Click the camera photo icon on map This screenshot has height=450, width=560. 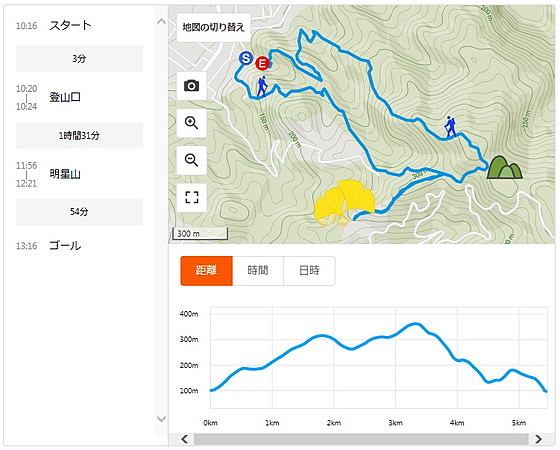pyautogui.click(x=192, y=86)
